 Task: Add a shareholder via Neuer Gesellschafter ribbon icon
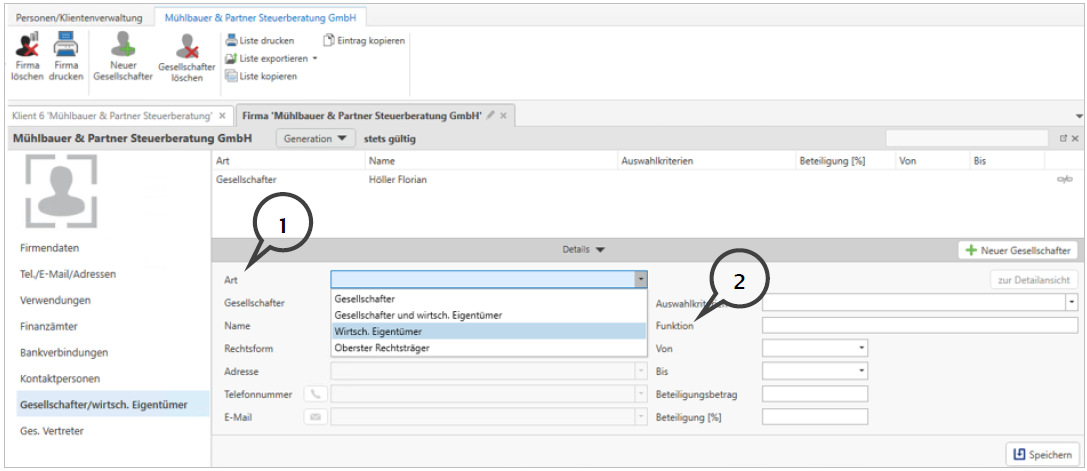pyautogui.click(x=122, y=46)
